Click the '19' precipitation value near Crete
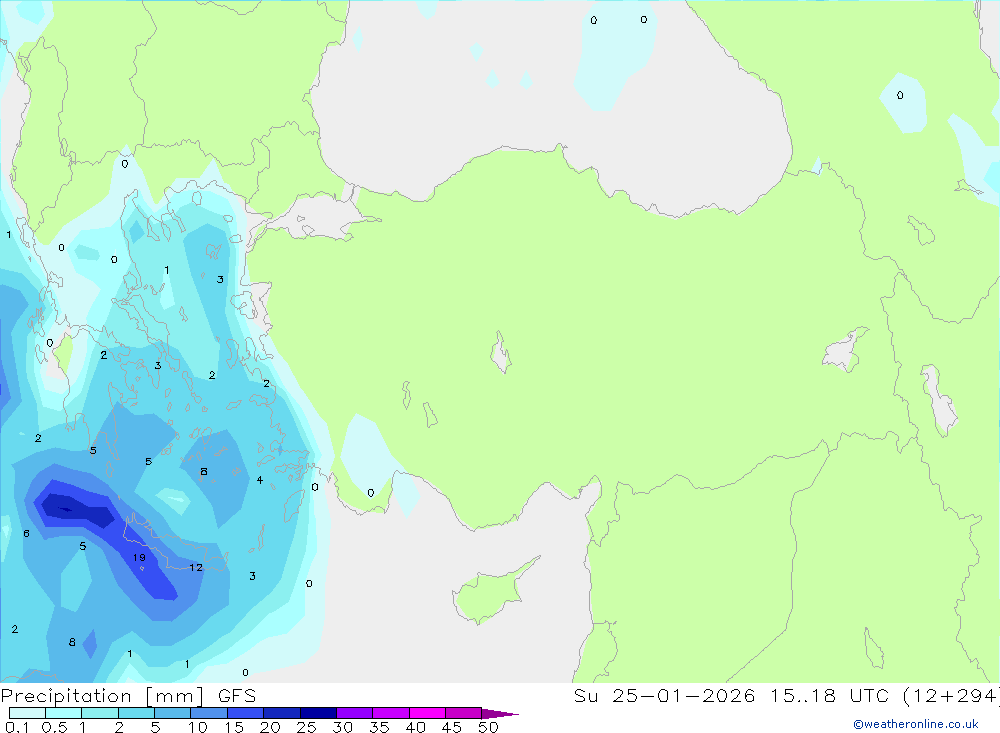The width and height of the screenshot is (1000, 733). tap(139, 558)
